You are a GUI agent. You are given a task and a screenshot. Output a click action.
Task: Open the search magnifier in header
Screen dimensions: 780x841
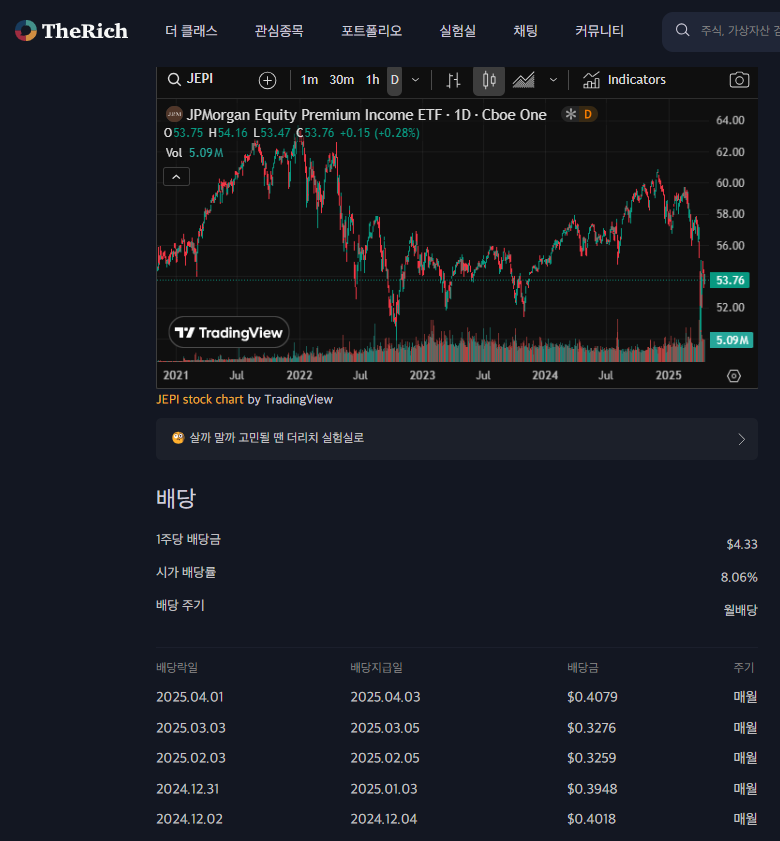pyautogui.click(x=682, y=30)
